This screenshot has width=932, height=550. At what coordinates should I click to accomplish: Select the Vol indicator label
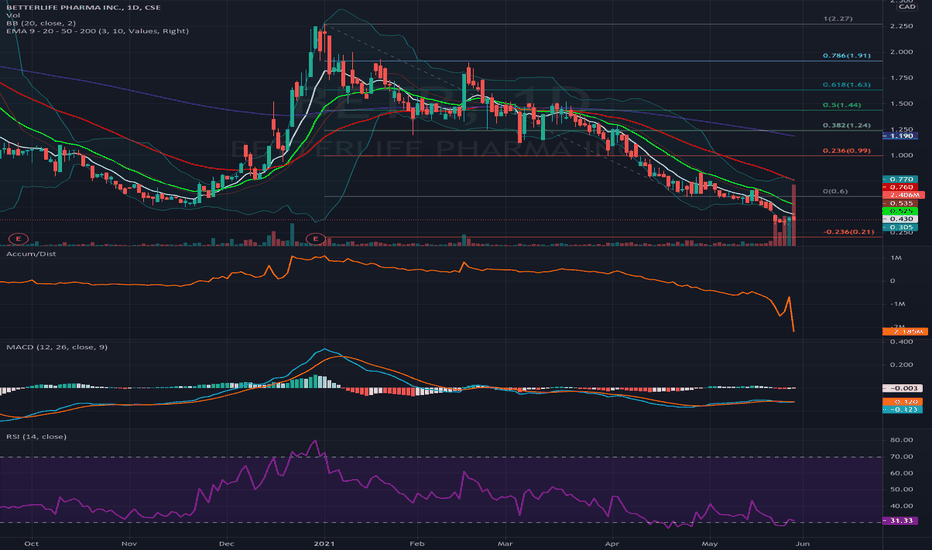pyautogui.click(x=13, y=15)
